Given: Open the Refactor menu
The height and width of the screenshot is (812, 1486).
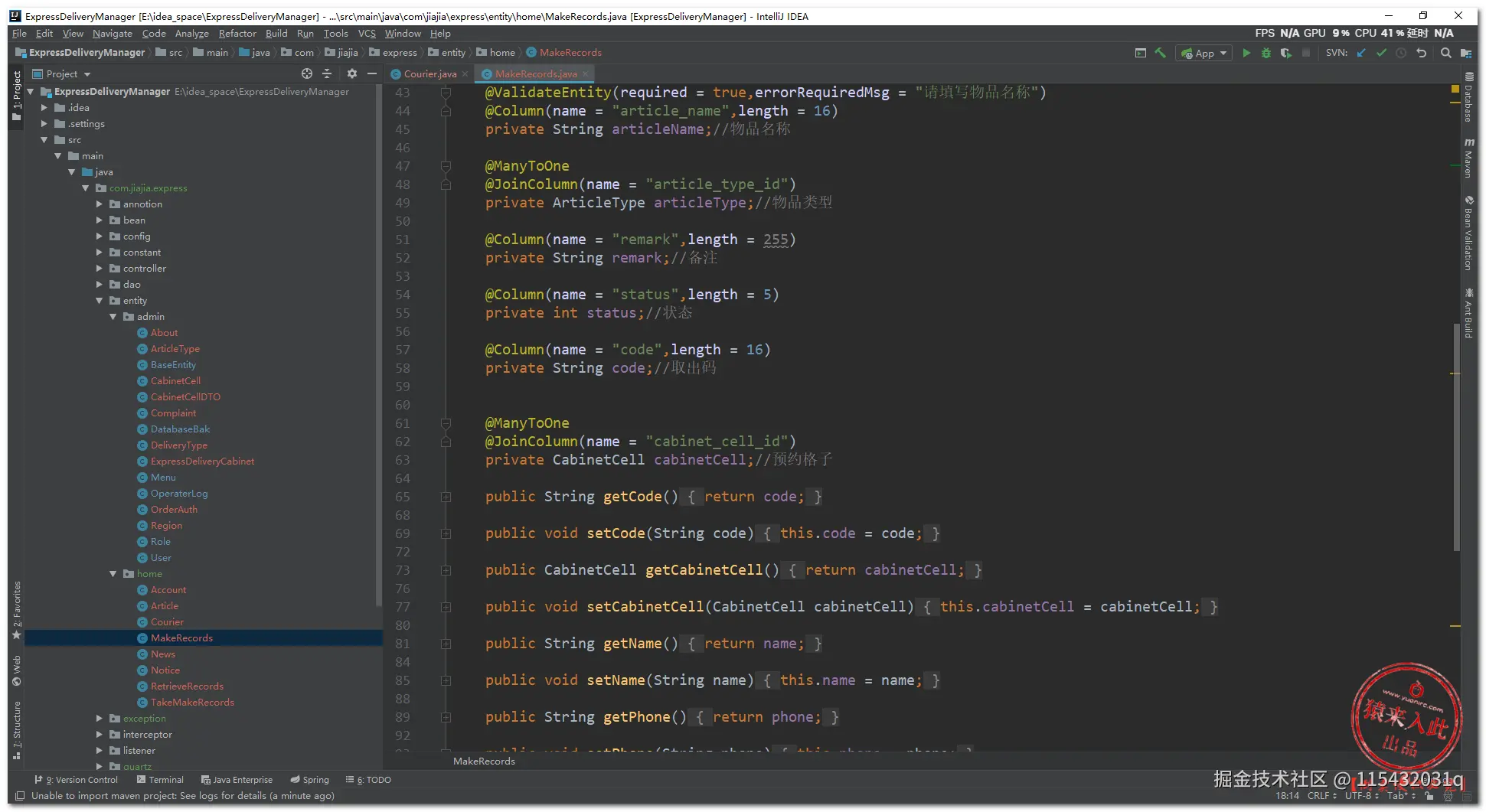Looking at the screenshot, I should 237,34.
